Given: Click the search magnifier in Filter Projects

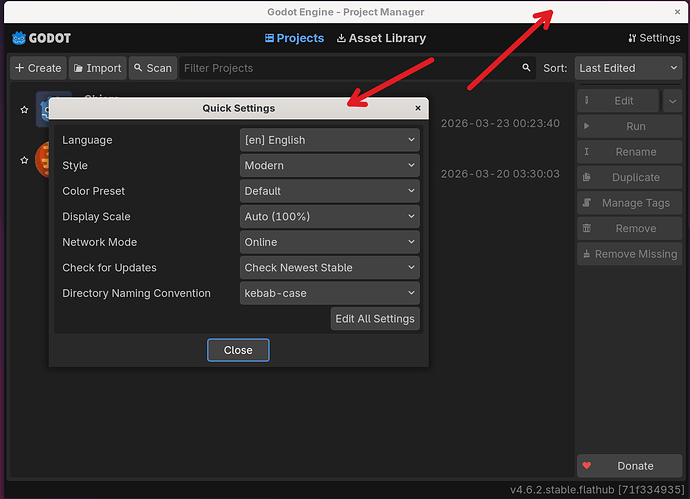Looking at the screenshot, I should coord(526,68).
